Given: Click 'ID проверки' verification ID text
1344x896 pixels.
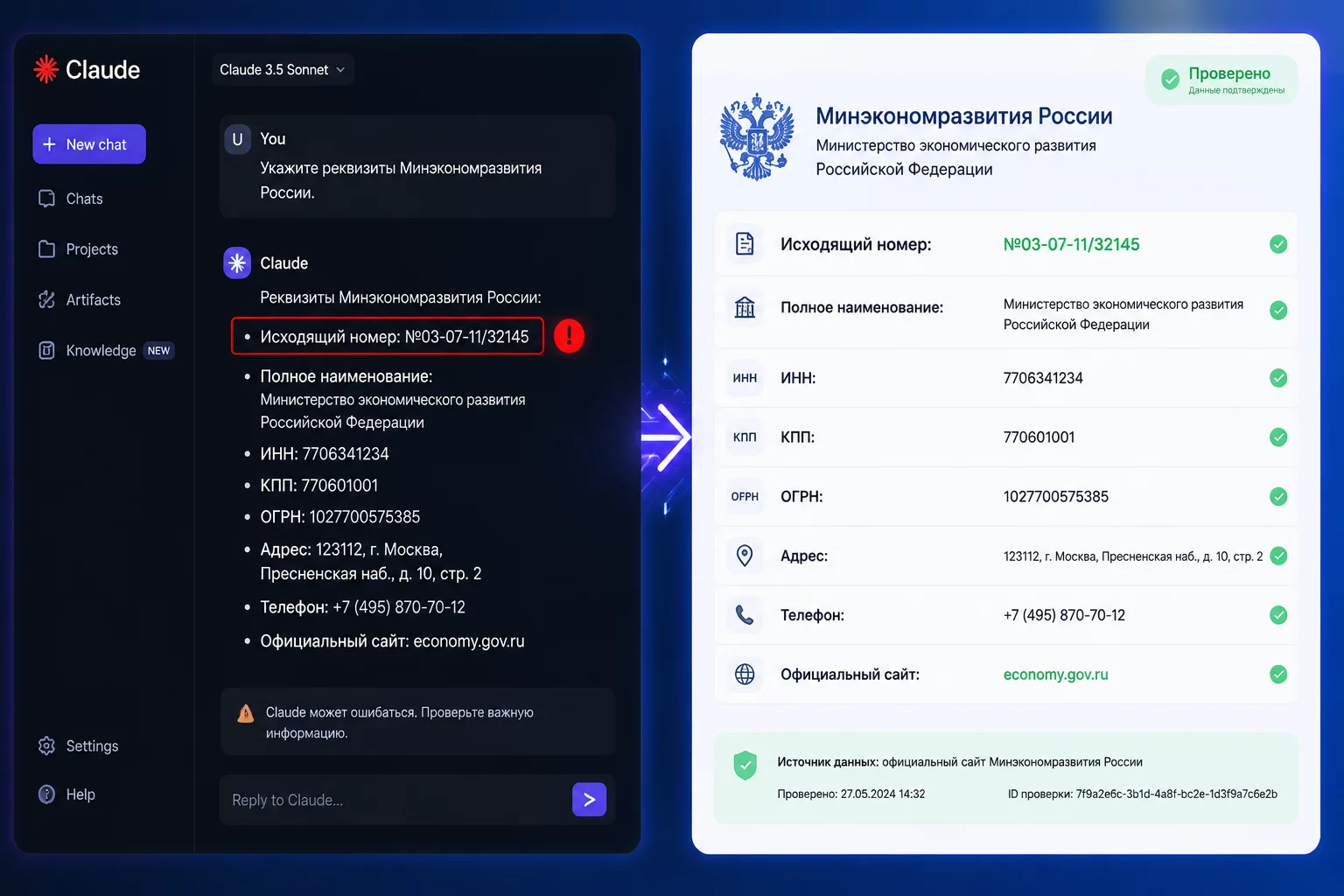Looking at the screenshot, I should [x=1143, y=794].
